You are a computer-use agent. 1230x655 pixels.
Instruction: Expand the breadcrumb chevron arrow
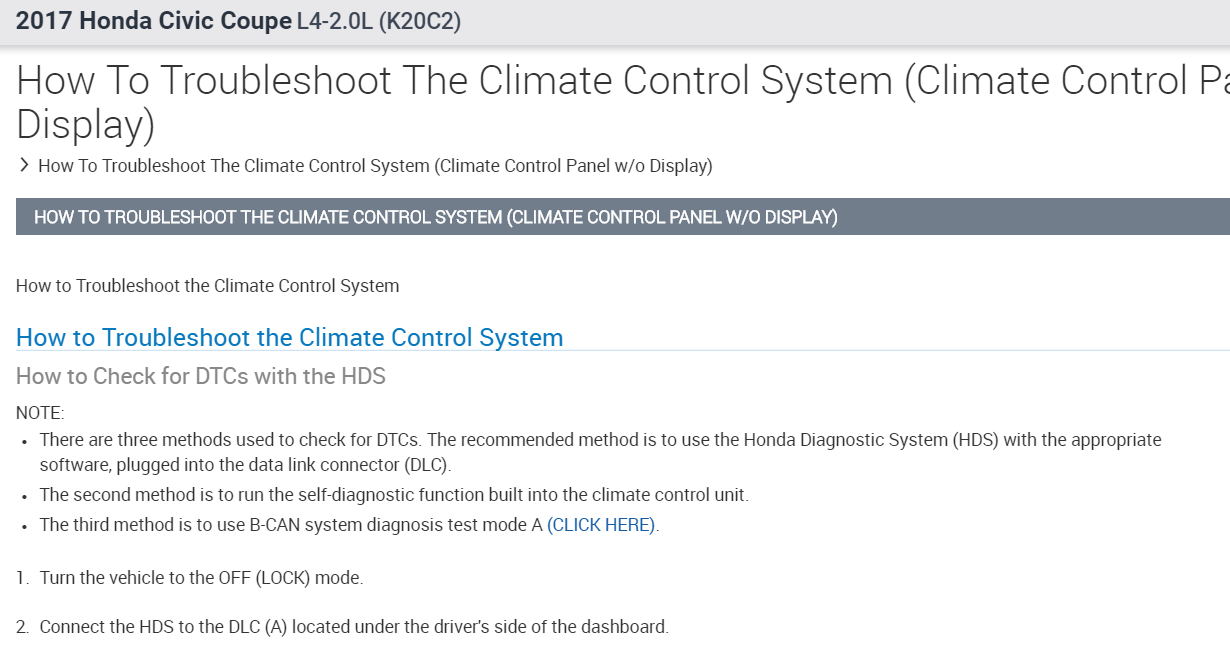[x=24, y=165]
